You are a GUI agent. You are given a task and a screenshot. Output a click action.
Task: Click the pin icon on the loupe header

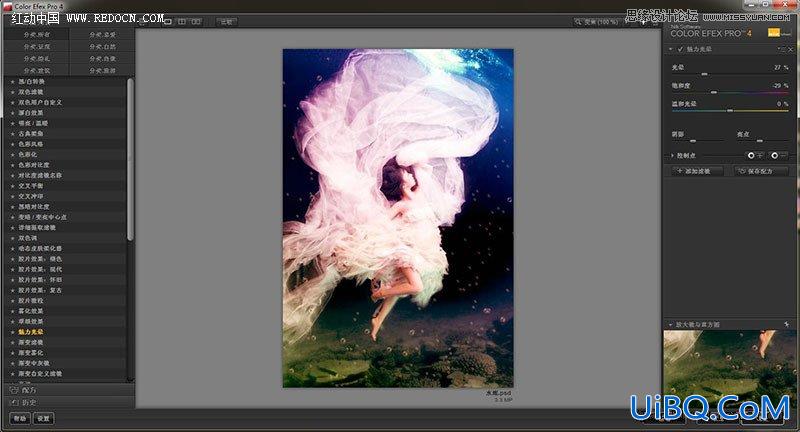[x=787, y=324]
